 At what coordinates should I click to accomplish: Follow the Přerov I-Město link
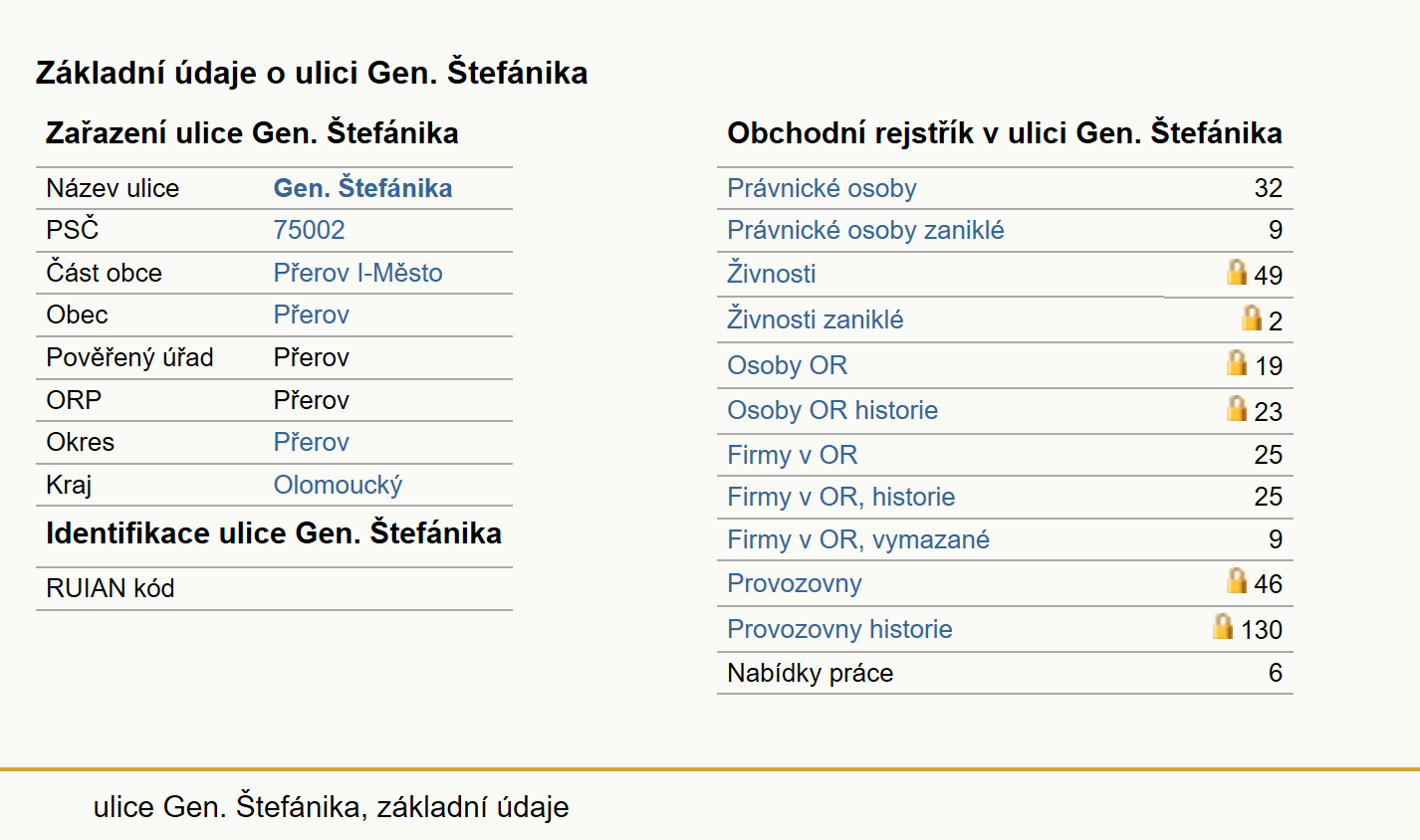point(357,273)
